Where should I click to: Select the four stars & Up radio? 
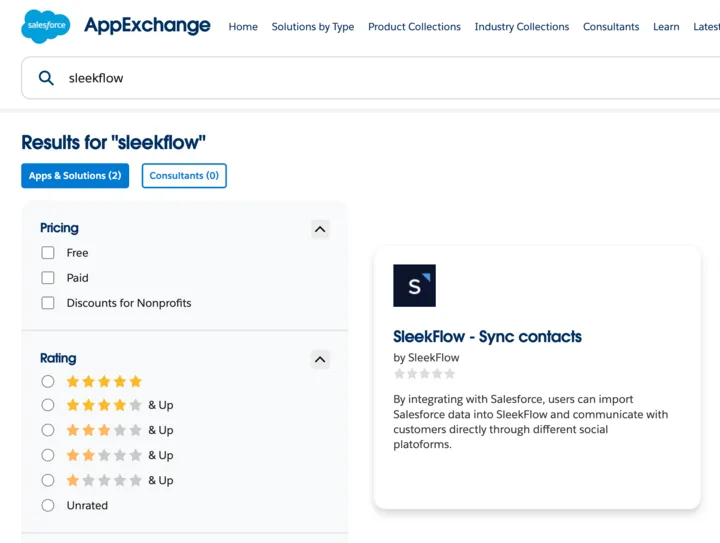48,405
